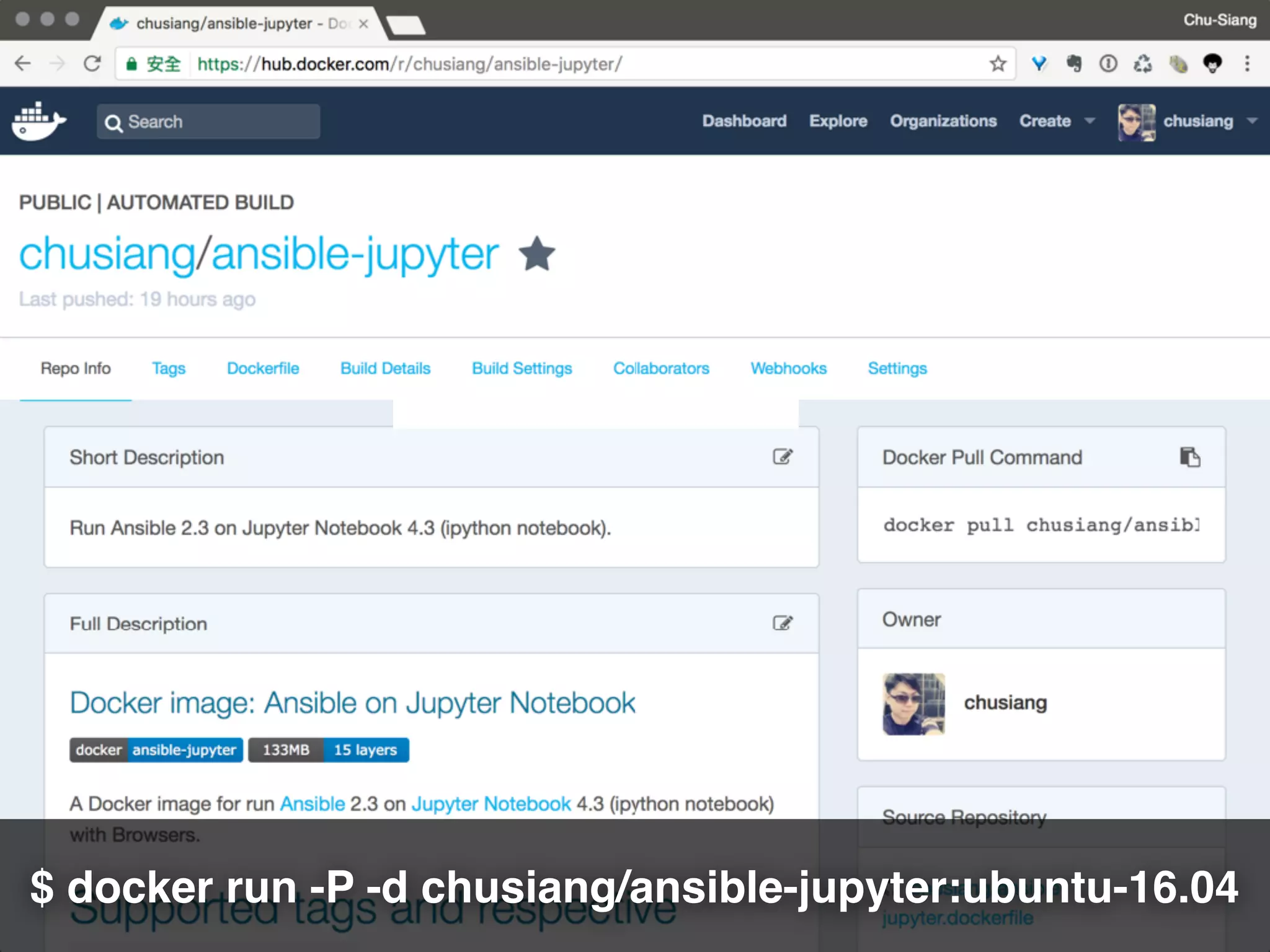Click the secure padlock icon in address bar

click(x=131, y=64)
